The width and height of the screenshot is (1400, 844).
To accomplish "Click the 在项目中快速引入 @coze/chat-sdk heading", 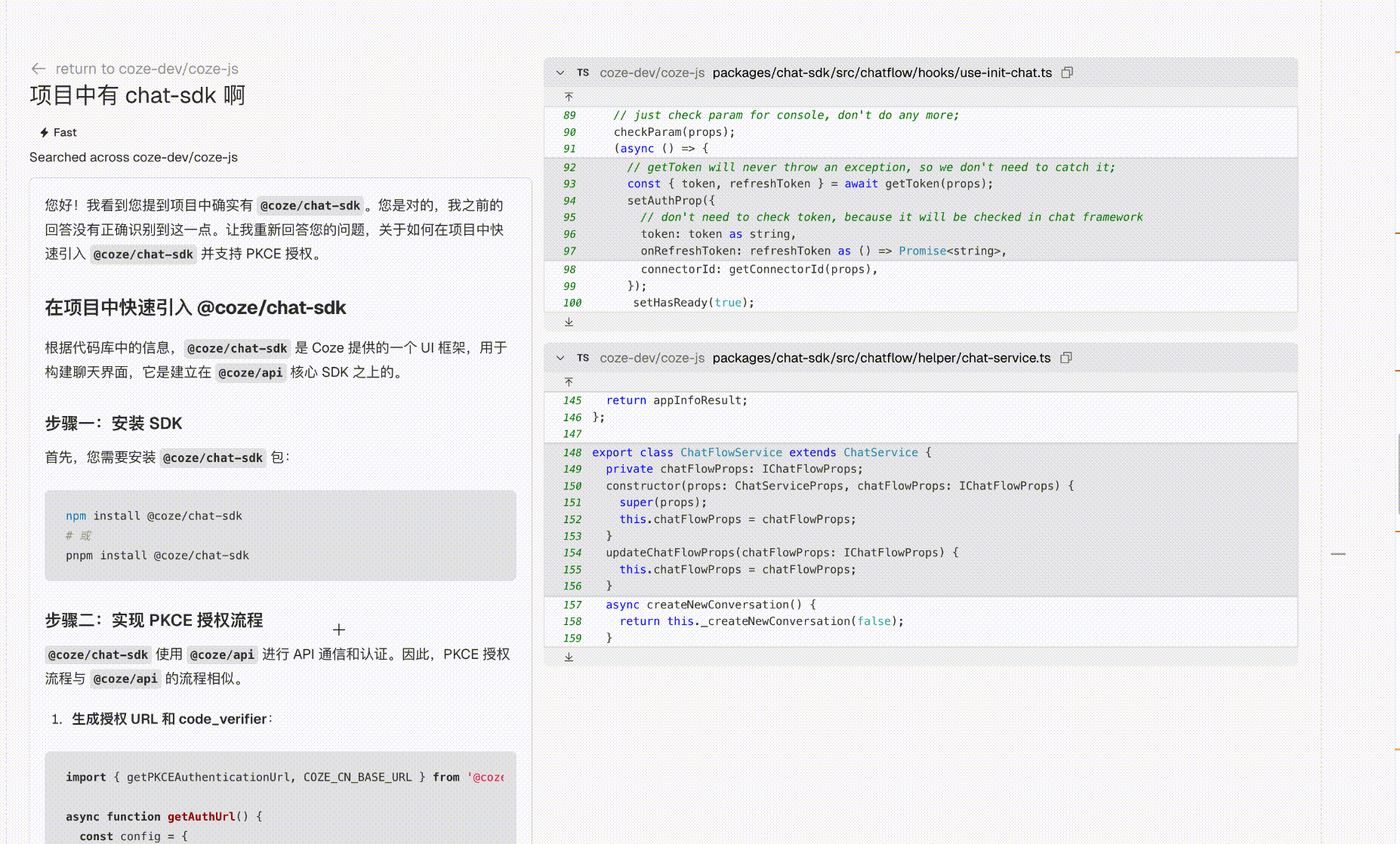I will [x=196, y=308].
